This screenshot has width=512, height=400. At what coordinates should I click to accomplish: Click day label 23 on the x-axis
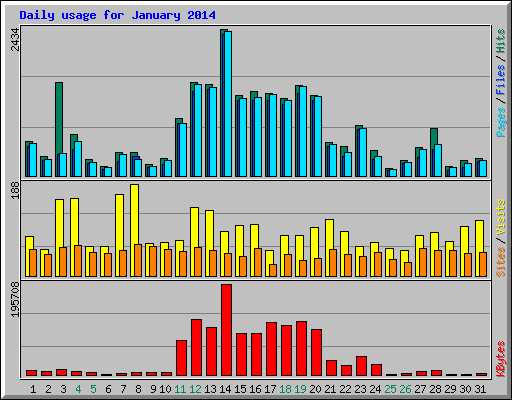click(360, 389)
